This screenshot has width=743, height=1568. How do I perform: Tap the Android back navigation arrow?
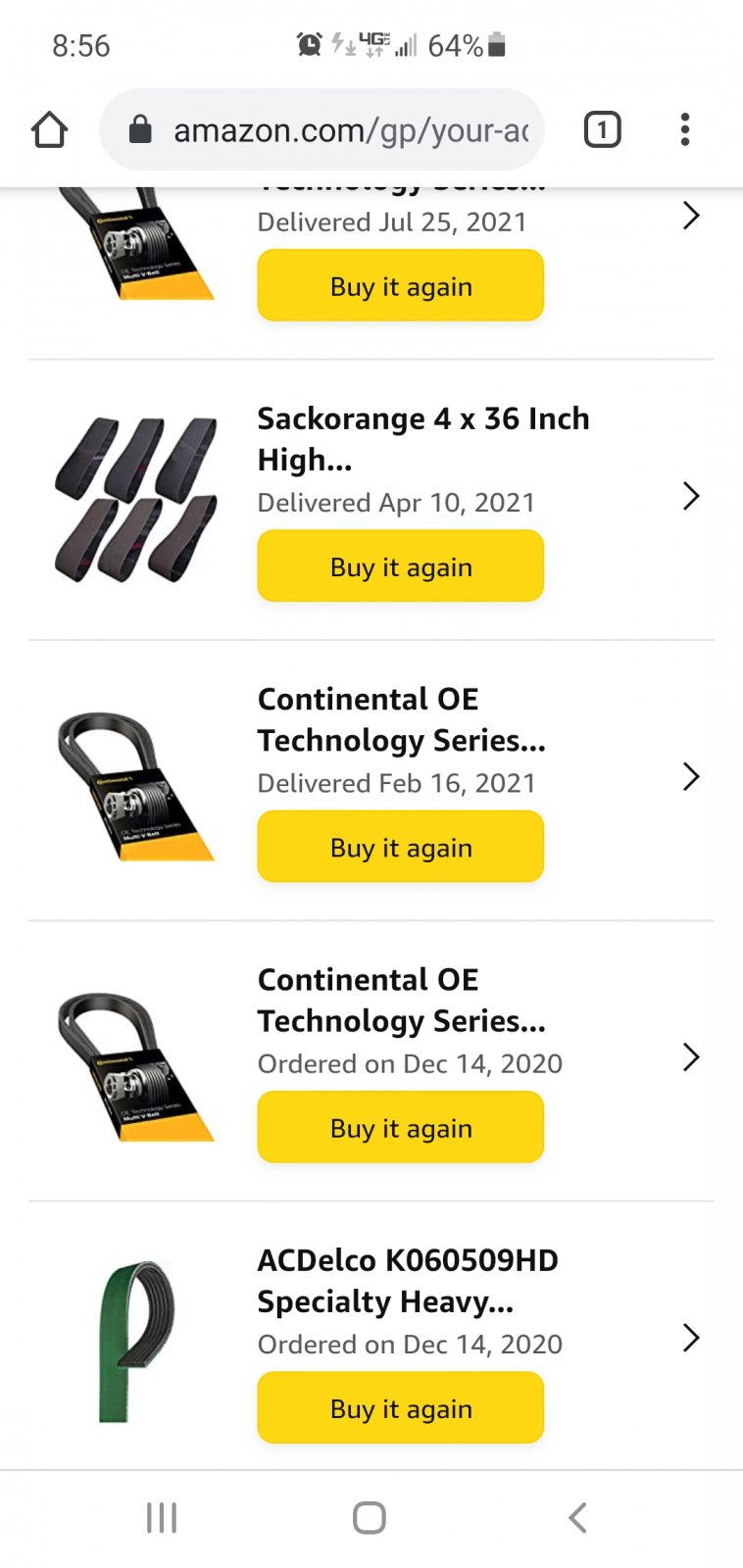577,1518
